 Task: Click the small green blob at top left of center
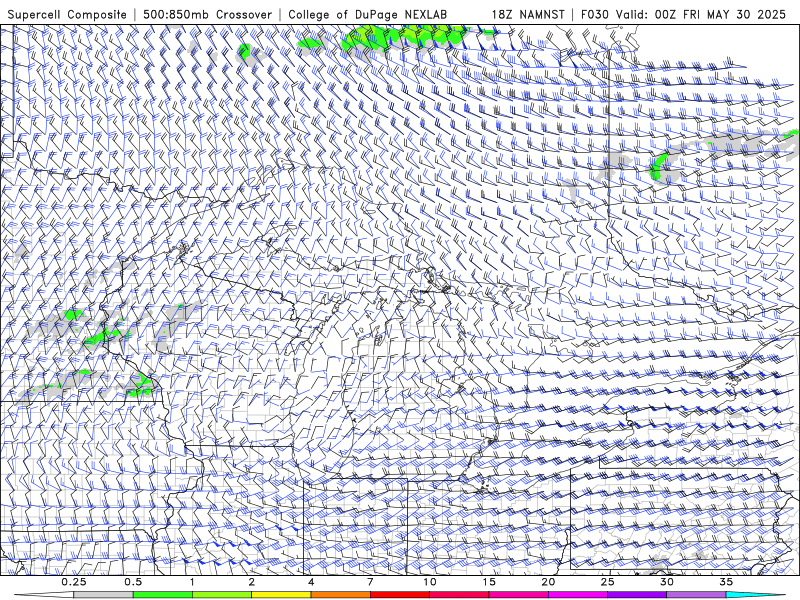[x=244, y=51]
